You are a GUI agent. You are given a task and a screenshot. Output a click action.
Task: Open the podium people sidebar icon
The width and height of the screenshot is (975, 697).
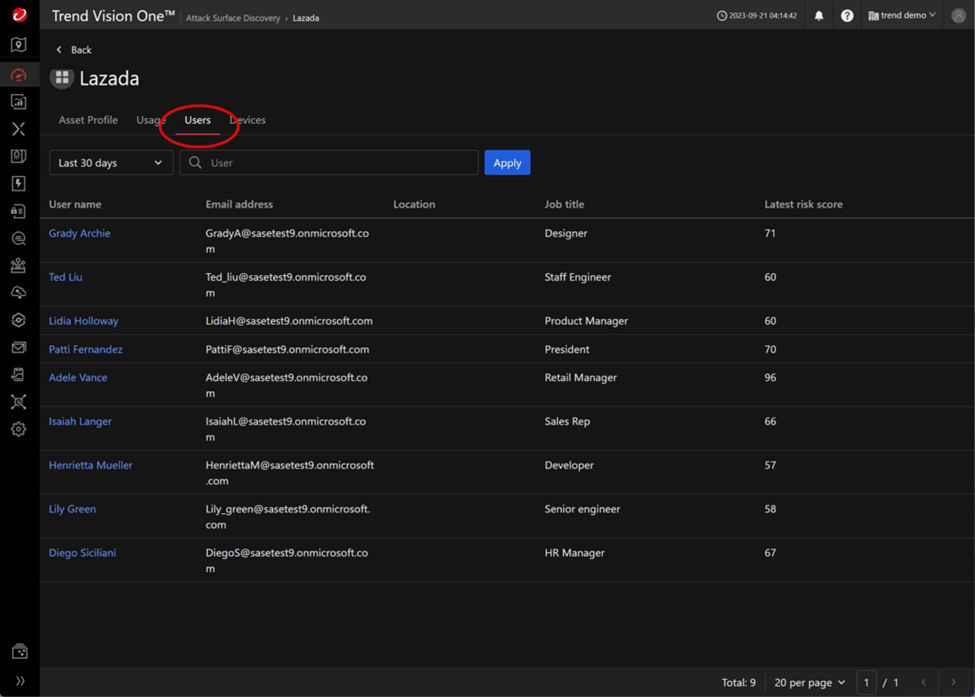tap(19, 265)
